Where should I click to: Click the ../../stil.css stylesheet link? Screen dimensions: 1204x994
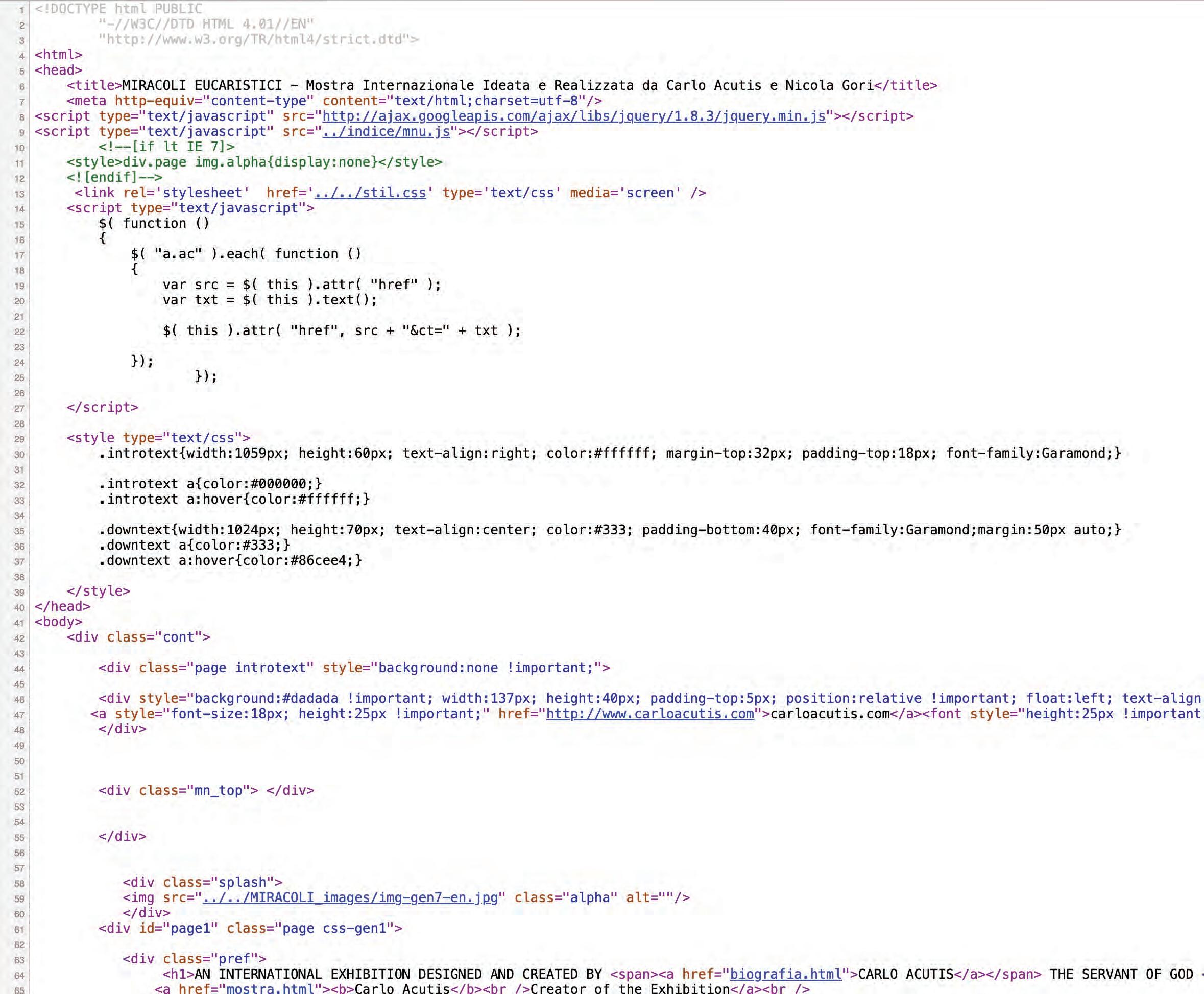(370, 193)
